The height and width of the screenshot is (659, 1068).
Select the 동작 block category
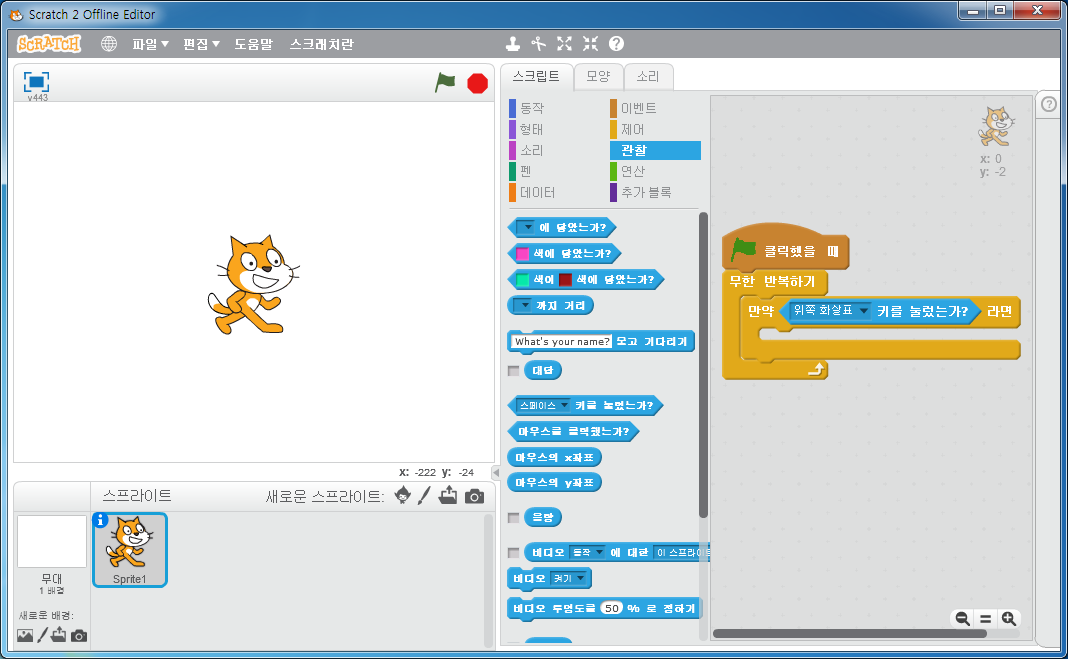(x=532, y=108)
